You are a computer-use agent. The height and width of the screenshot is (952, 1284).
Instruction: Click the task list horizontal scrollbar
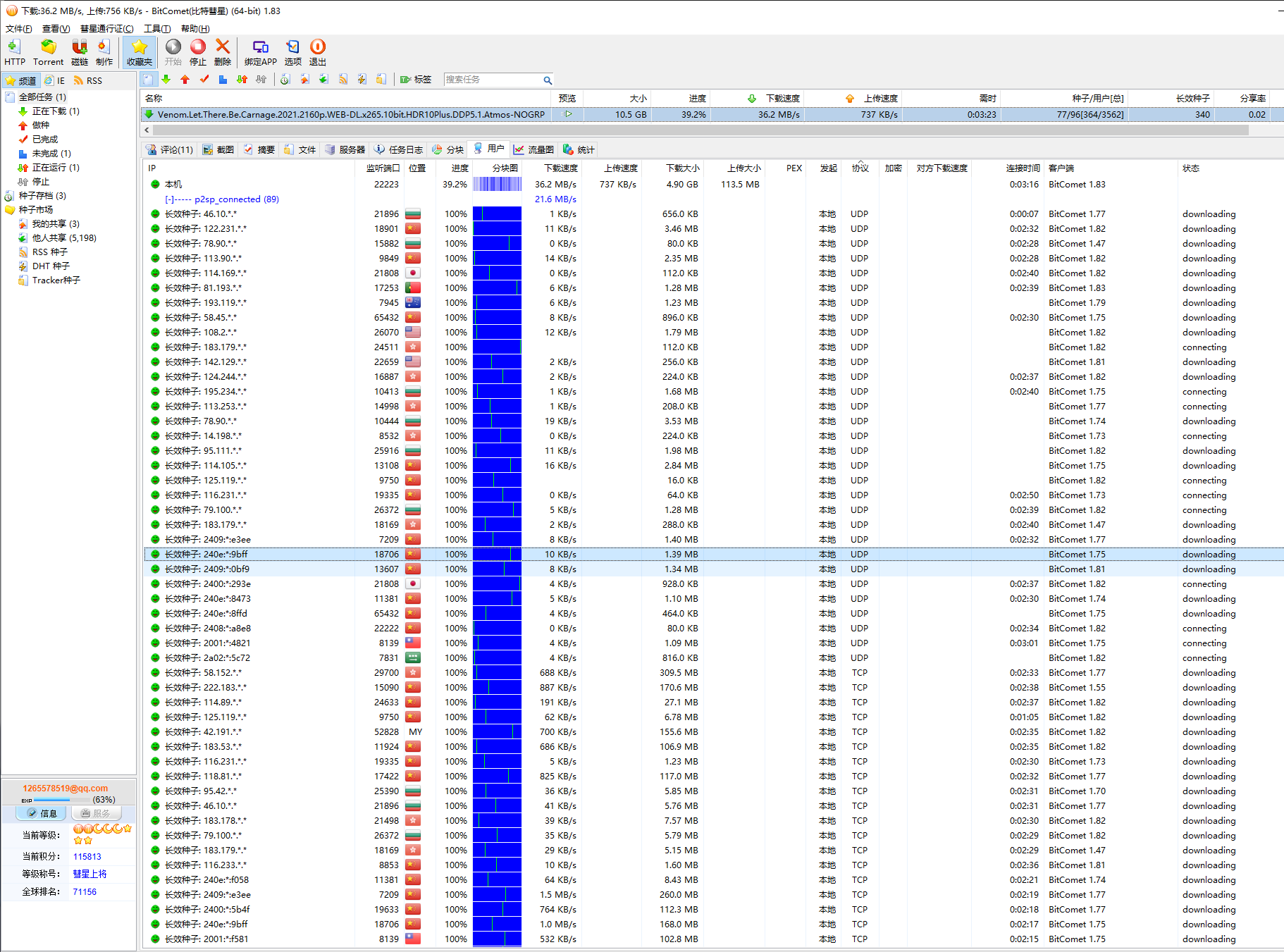(700, 130)
